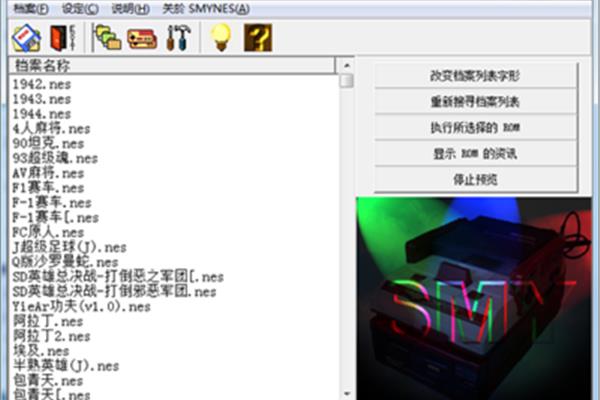The height and width of the screenshot is (400, 600).
Task: Select 1942.nes in the file list
Action: [42, 84]
